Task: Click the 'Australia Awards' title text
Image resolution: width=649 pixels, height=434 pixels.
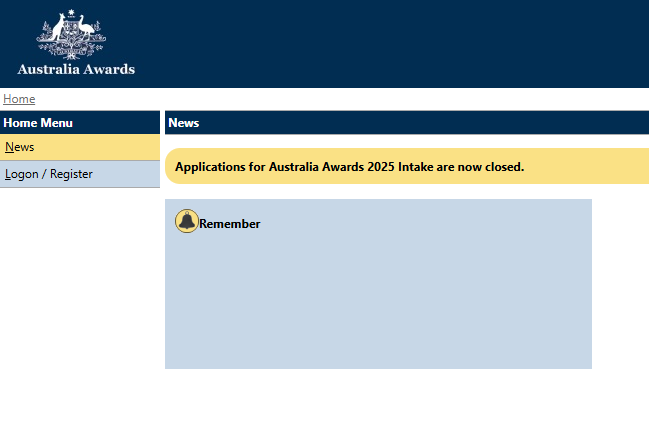Action: 76,69
